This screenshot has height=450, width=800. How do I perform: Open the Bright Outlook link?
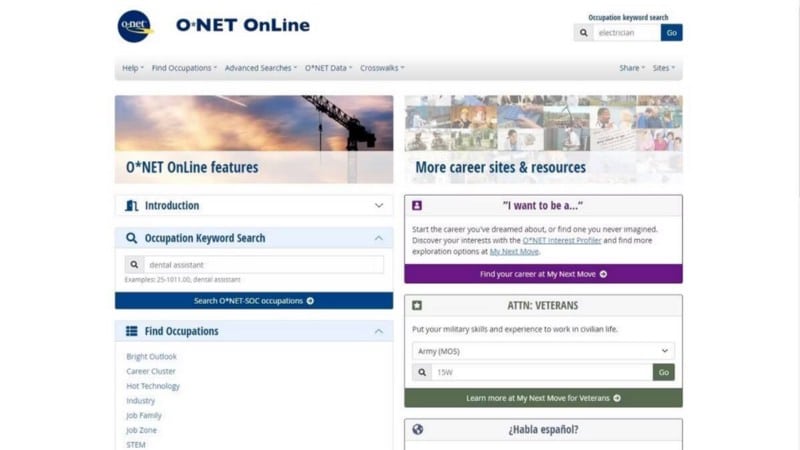(x=152, y=357)
